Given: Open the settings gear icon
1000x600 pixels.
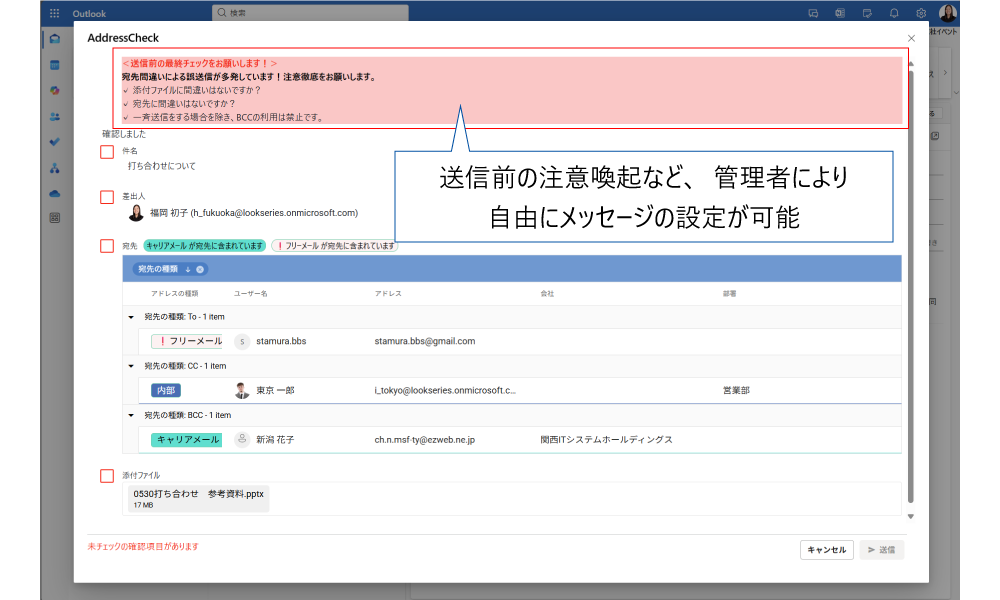Looking at the screenshot, I should (920, 13).
